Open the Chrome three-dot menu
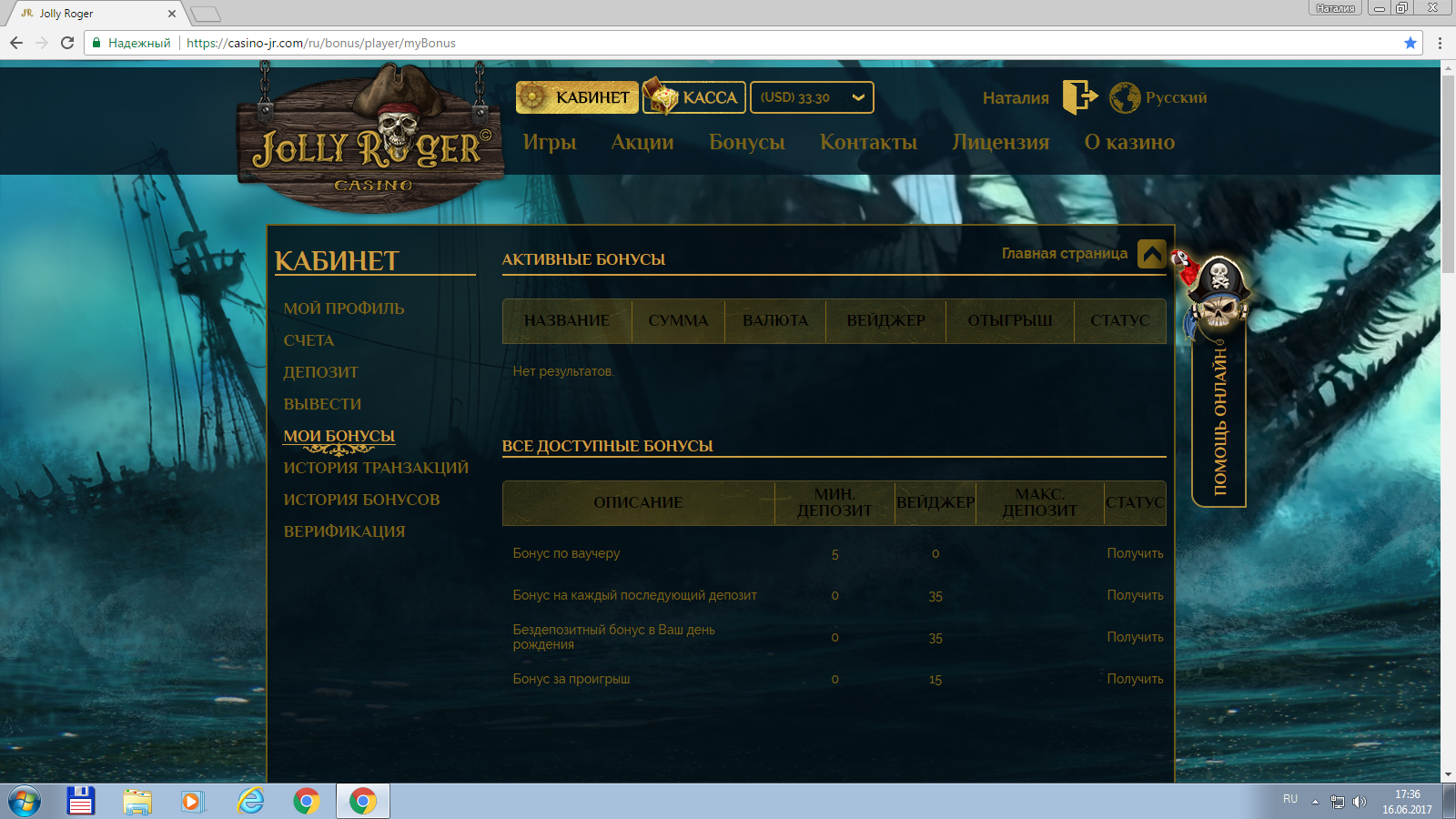Viewport: 1456px width, 819px height. (x=1440, y=43)
